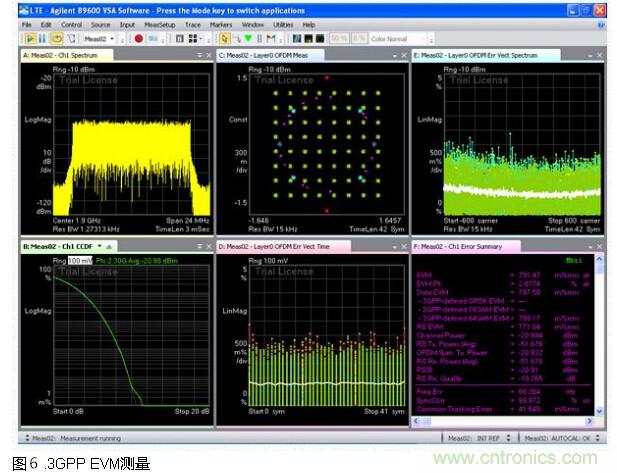The width and height of the screenshot is (617, 473).
Task: Open the MeasSetup menu
Action: click(159, 23)
